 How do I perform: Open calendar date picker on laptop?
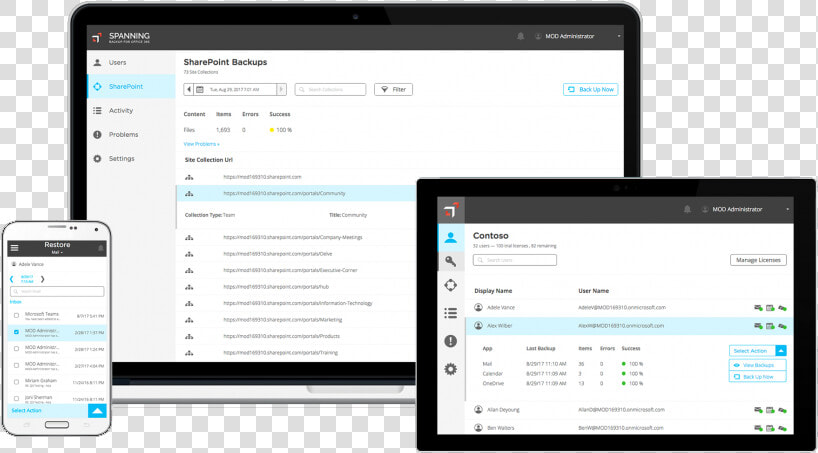pyautogui.click(x=200, y=90)
